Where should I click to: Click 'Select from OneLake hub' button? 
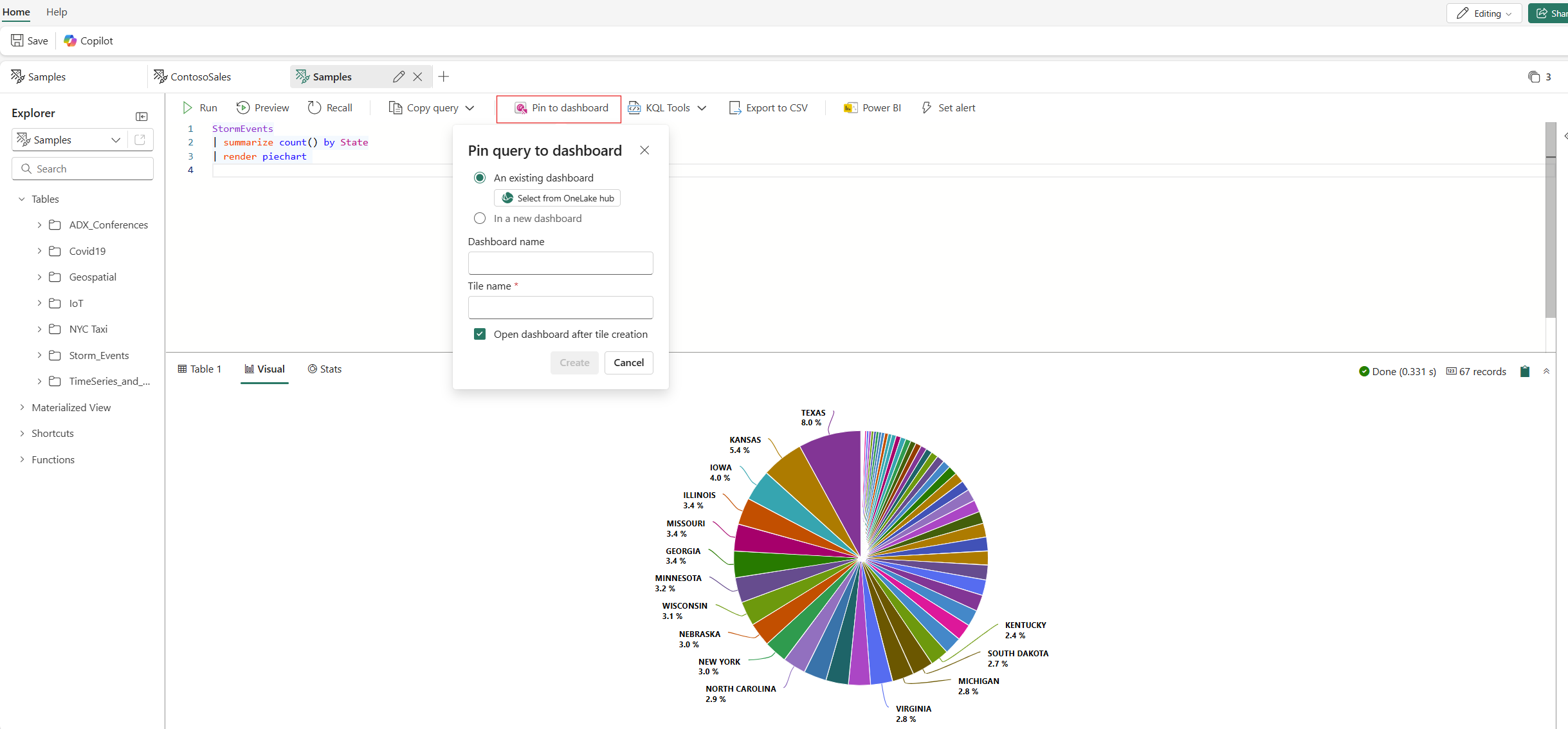[557, 198]
